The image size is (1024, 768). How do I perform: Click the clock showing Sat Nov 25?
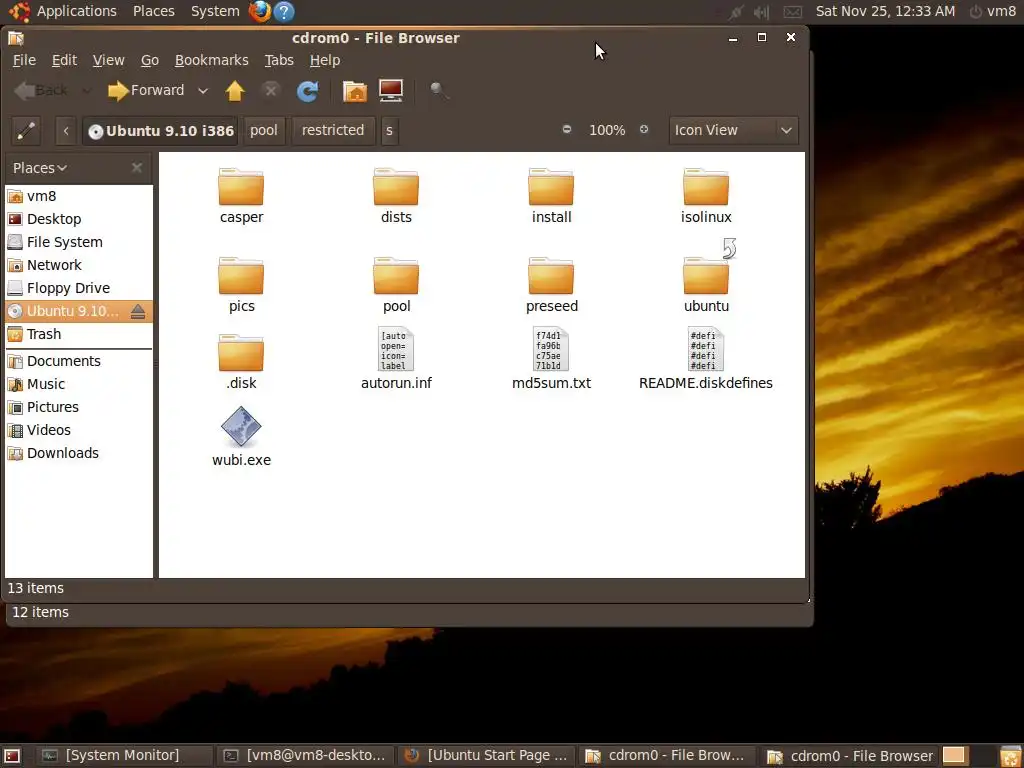tap(885, 11)
